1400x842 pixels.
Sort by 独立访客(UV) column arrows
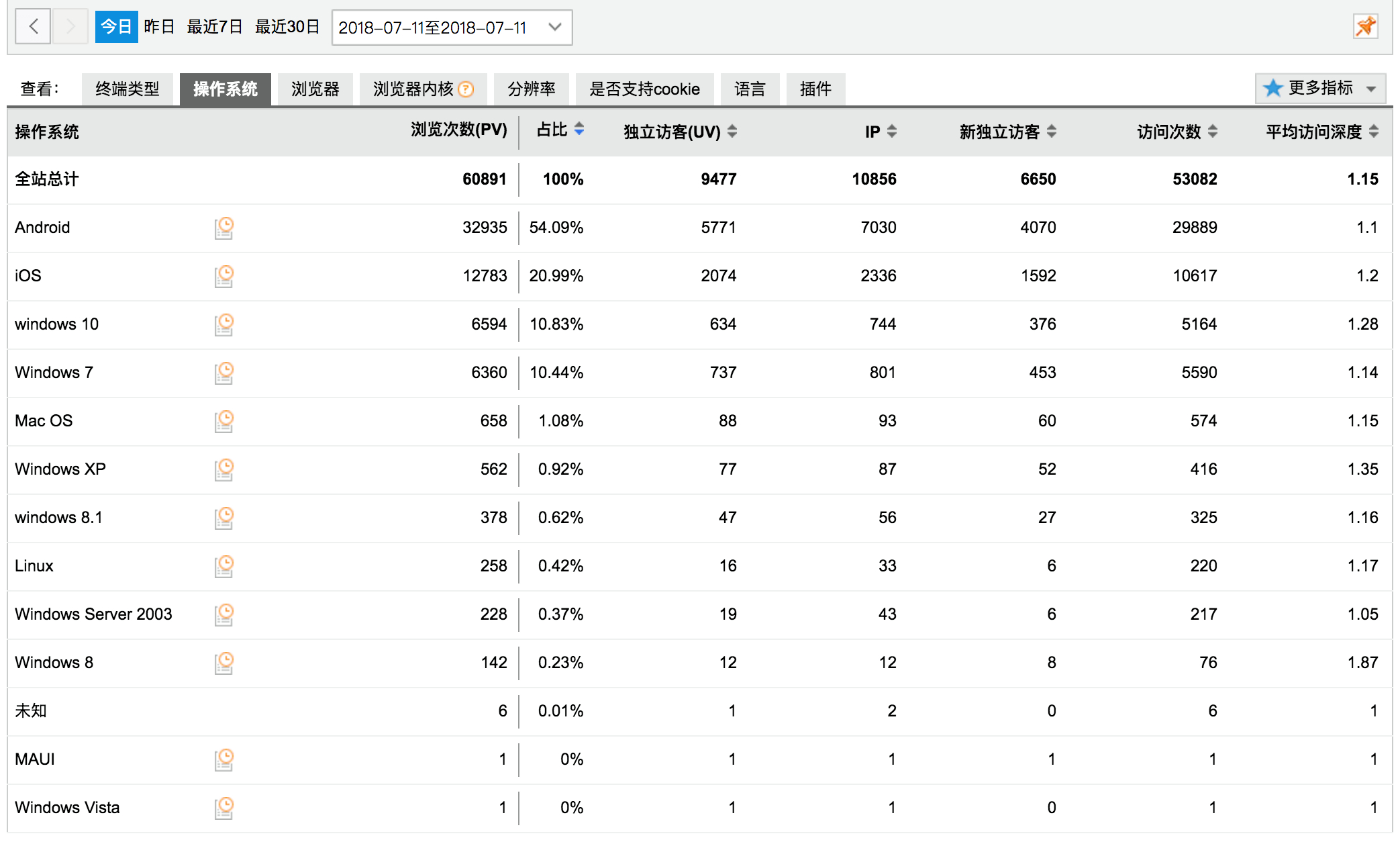point(732,132)
